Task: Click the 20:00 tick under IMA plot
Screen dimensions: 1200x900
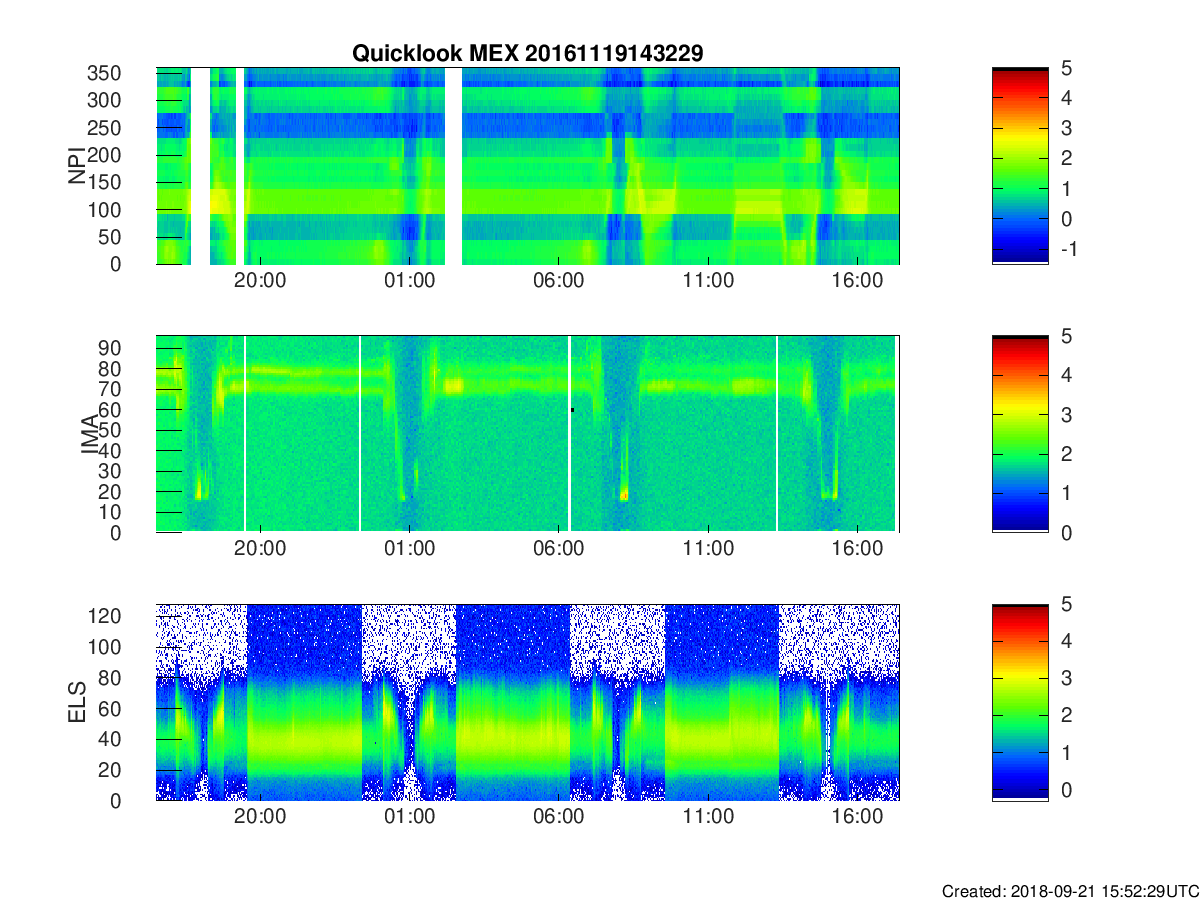Action: pos(260,549)
